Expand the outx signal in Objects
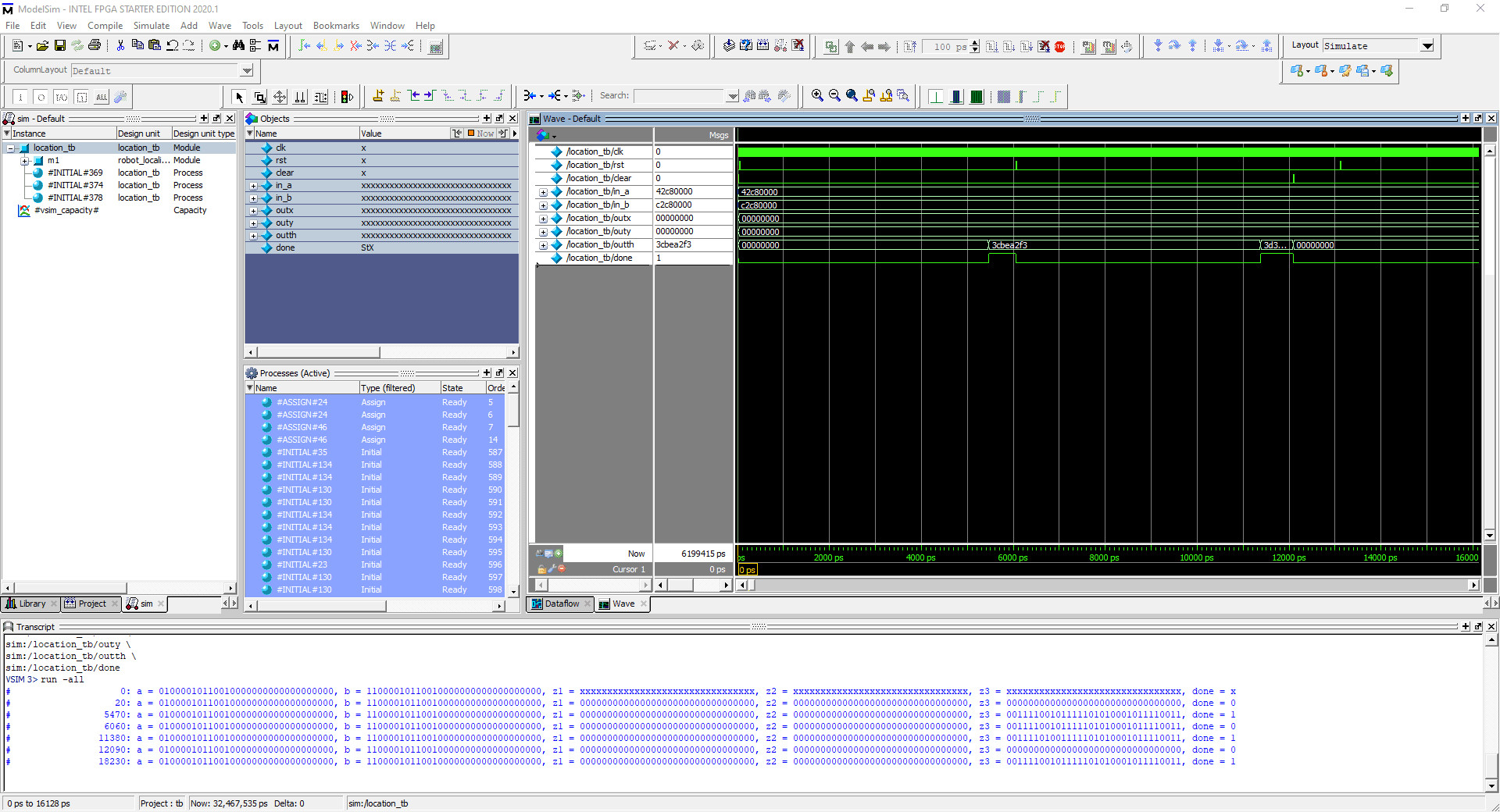Screen dimensions: 1500x812 [253, 211]
